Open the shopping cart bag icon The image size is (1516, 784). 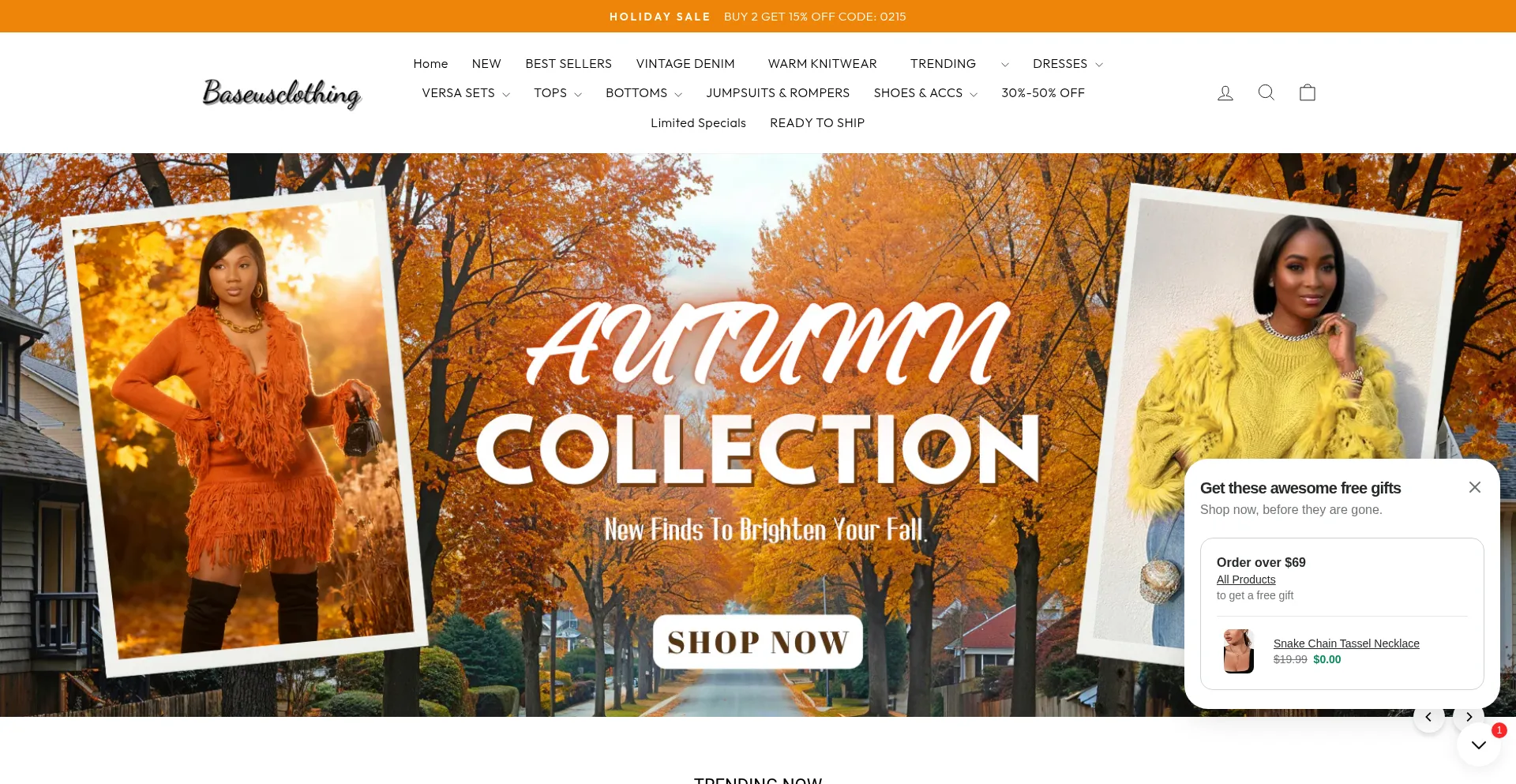[1308, 92]
